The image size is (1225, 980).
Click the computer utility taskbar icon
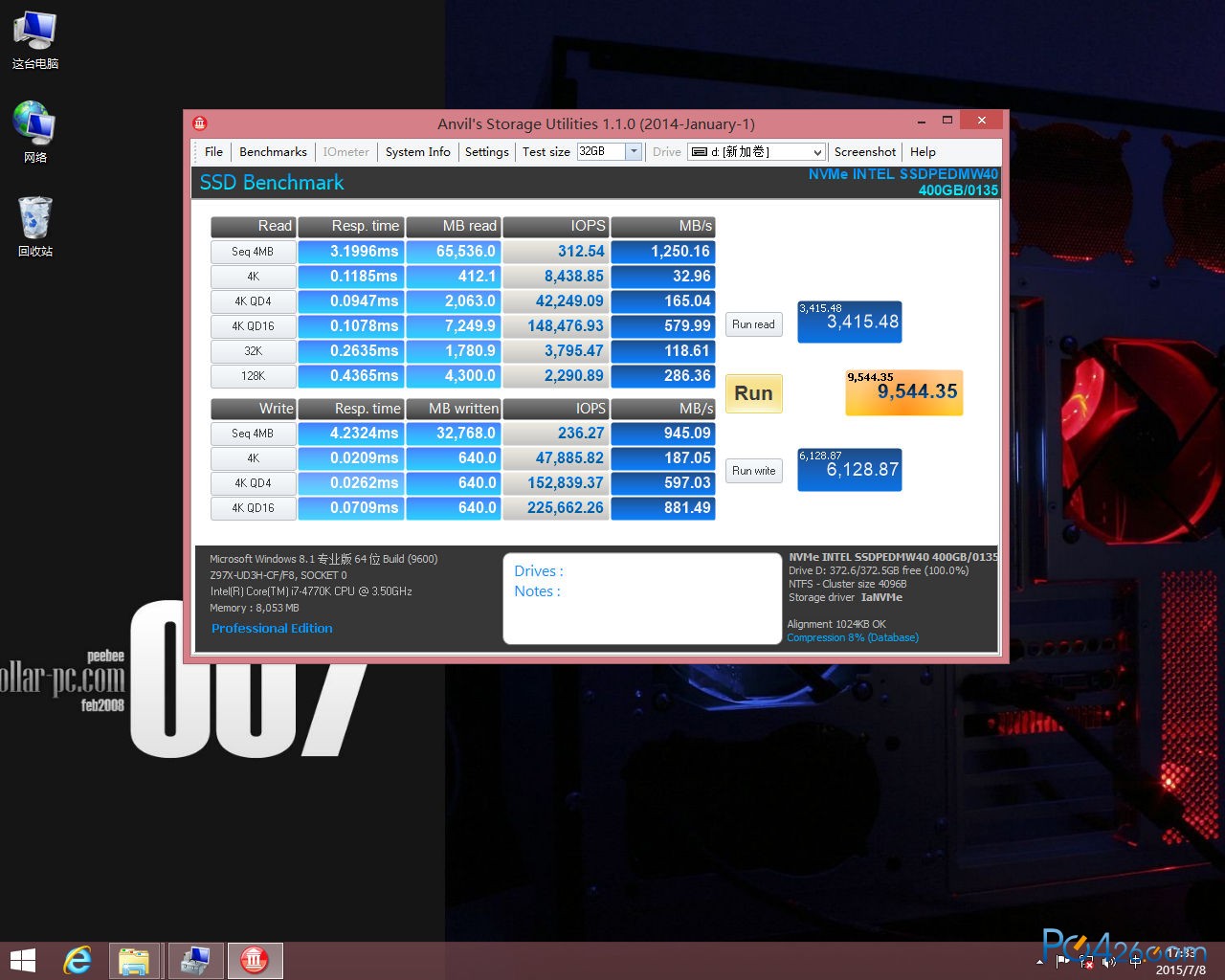tap(195, 961)
